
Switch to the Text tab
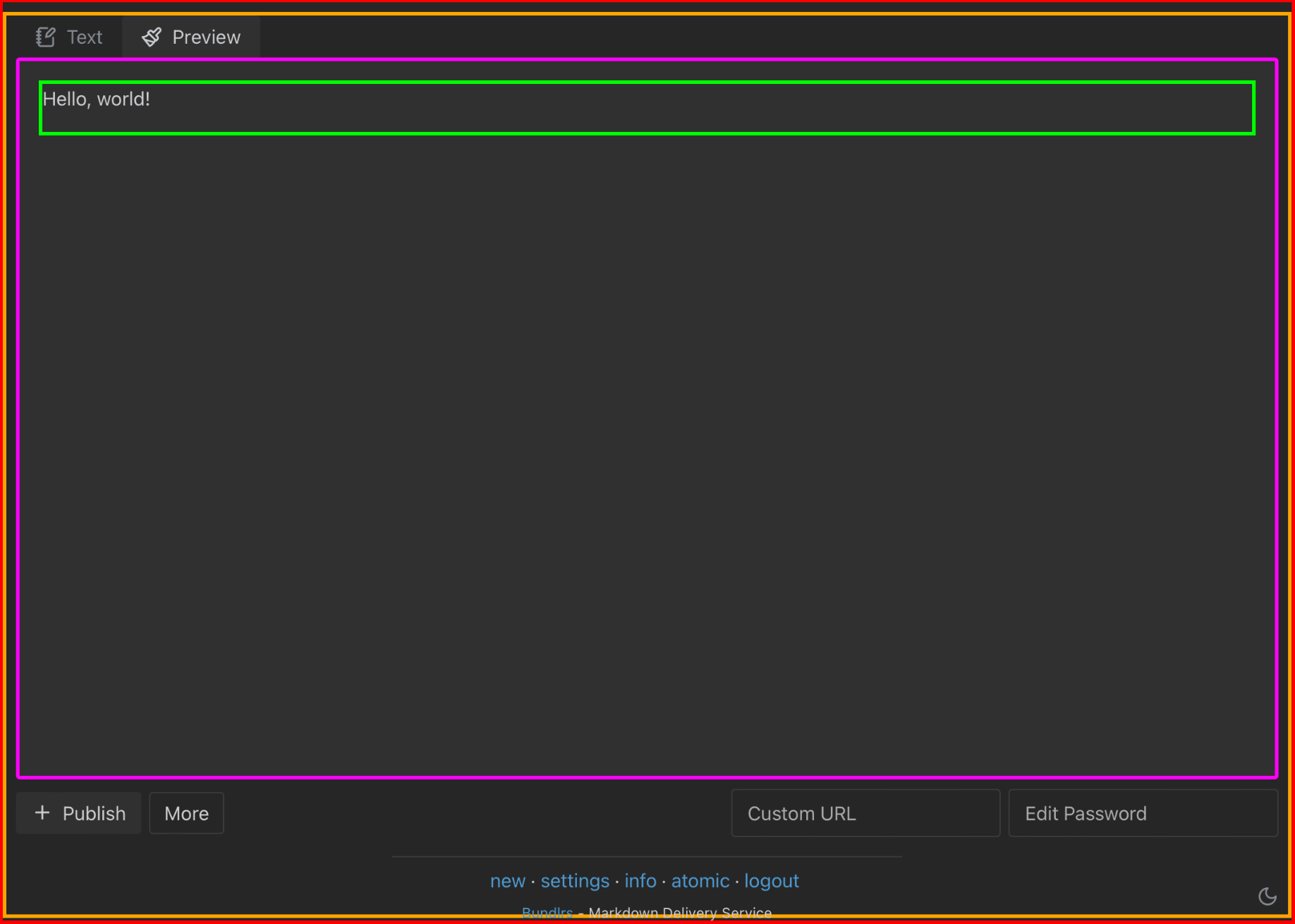tap(69, 37)
